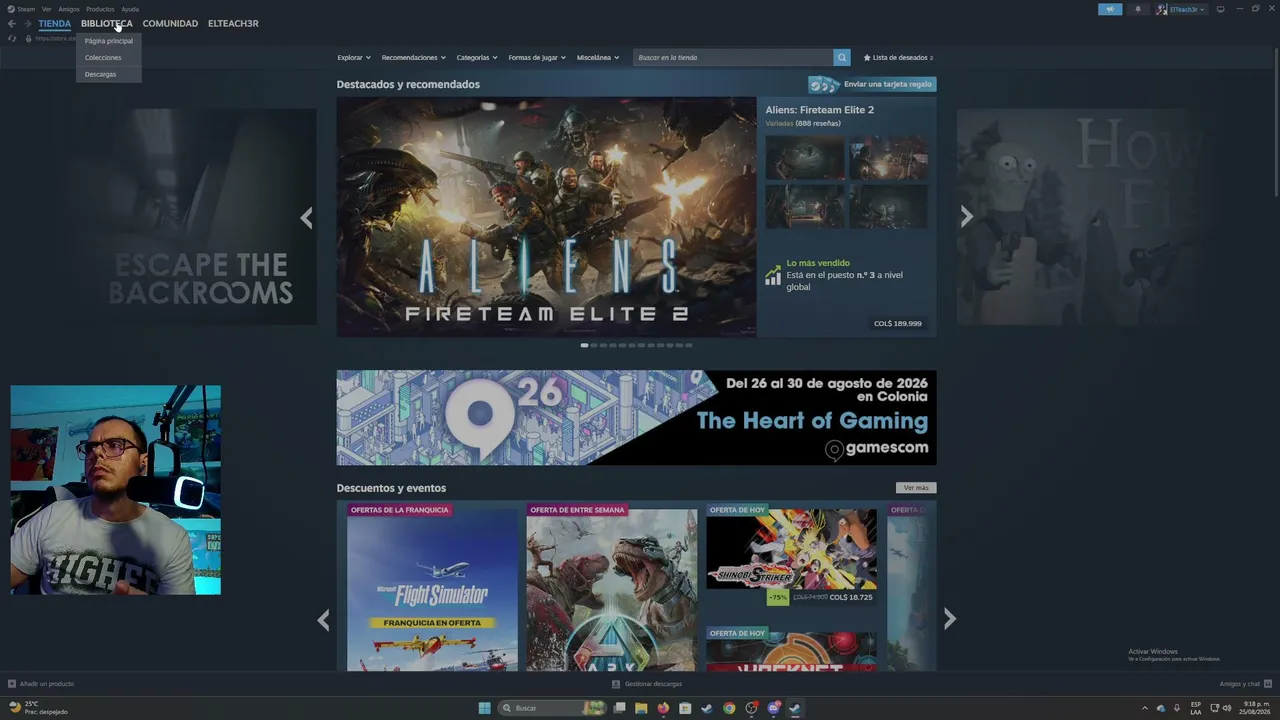1280x720 pixels.
Task: Select the first carousel page dot
Action: coord(584,345)
